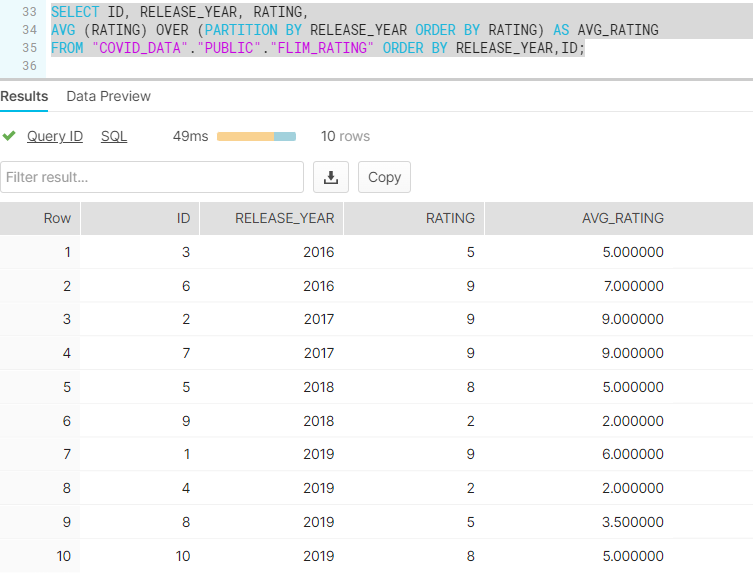Click the ID cell 10 in the last row

point(183,556)
